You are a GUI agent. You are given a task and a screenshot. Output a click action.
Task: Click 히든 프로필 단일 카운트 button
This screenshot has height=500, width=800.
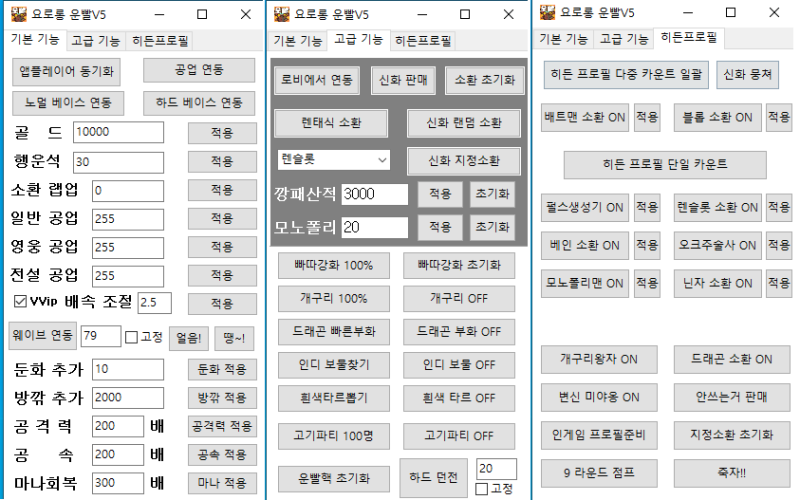tap(665, 164)
